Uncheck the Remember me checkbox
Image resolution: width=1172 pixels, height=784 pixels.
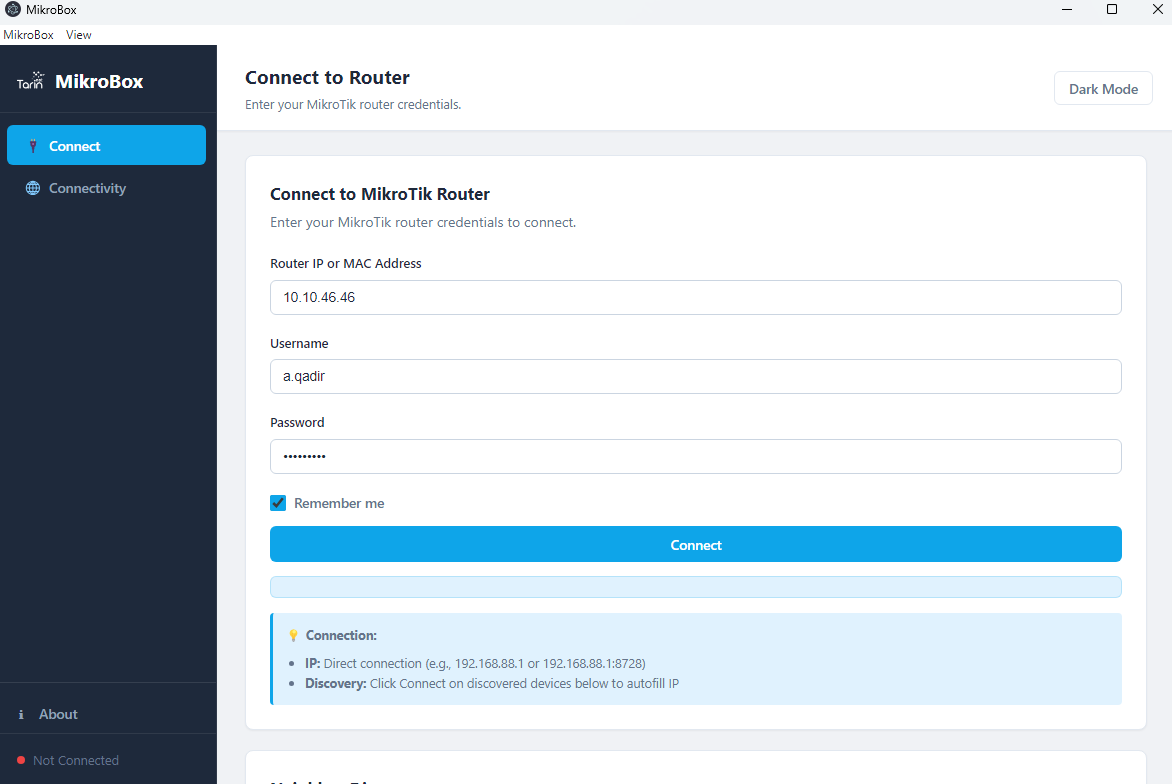[x=278, y=503]
